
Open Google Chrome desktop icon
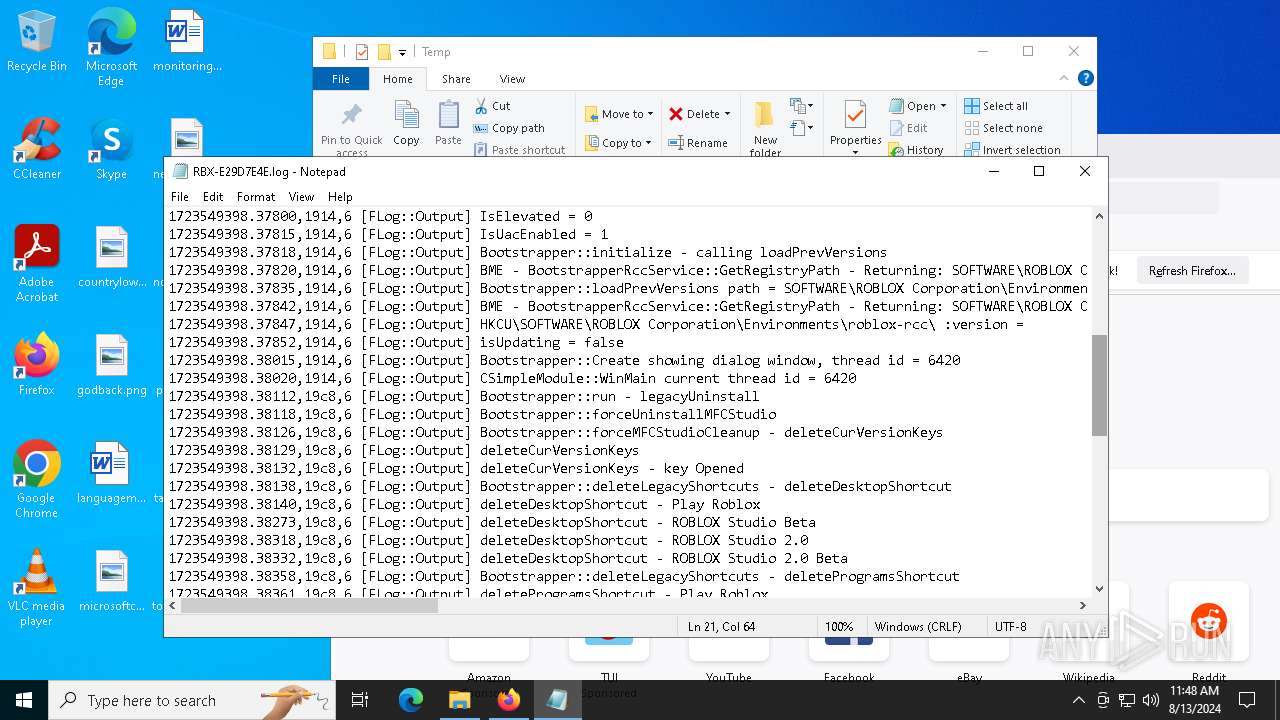click(x=37, y=480)
